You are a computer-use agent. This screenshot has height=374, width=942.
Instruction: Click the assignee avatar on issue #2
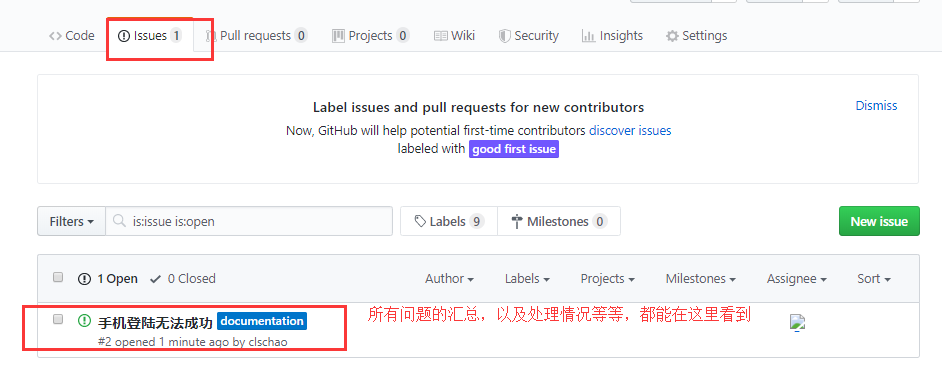(797, 323)
